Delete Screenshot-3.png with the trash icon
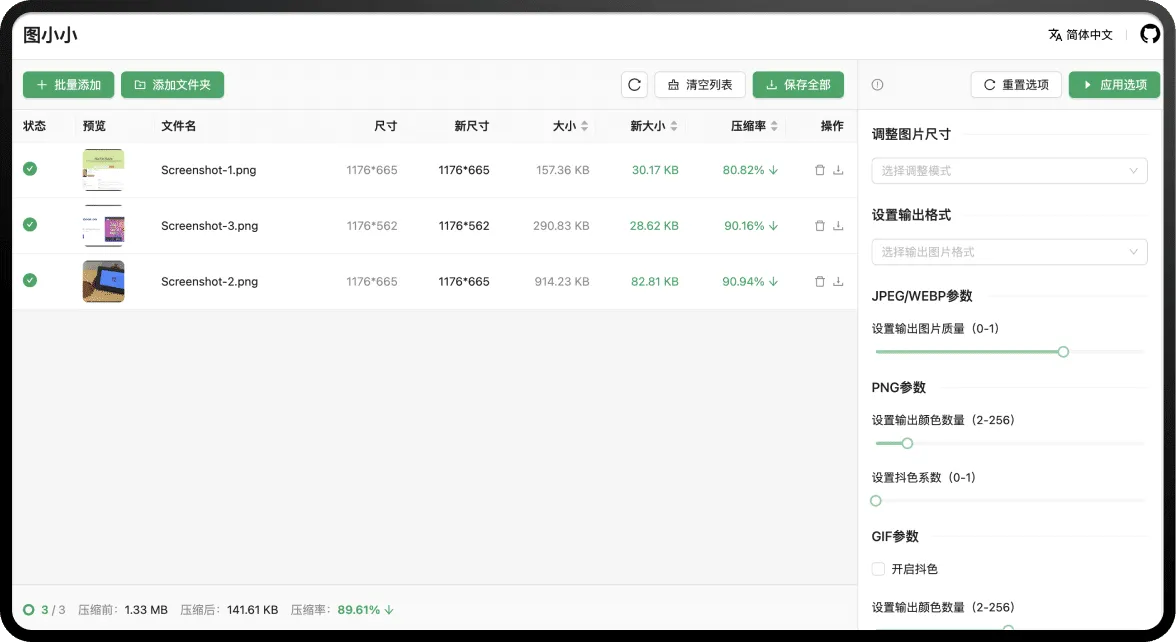Image resolution: width=1176 pixels, height=642 pixels. click(820, 226)
